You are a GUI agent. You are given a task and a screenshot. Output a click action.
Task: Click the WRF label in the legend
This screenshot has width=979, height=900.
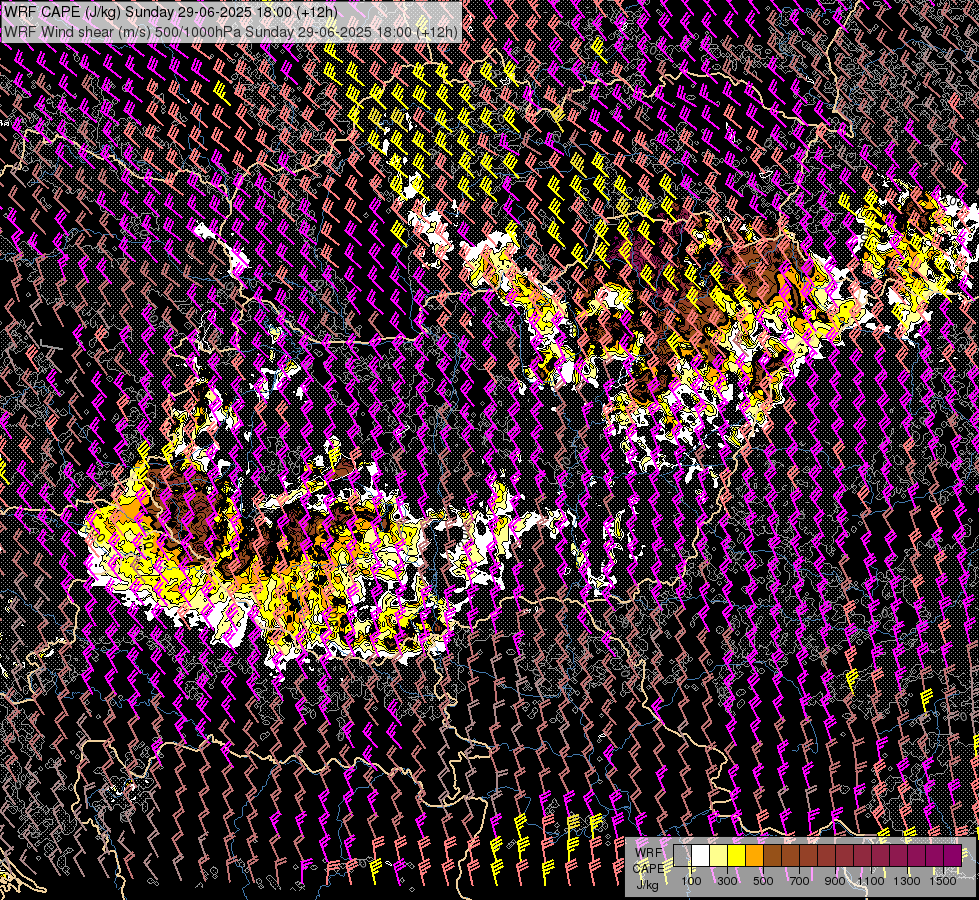point(648,853)
